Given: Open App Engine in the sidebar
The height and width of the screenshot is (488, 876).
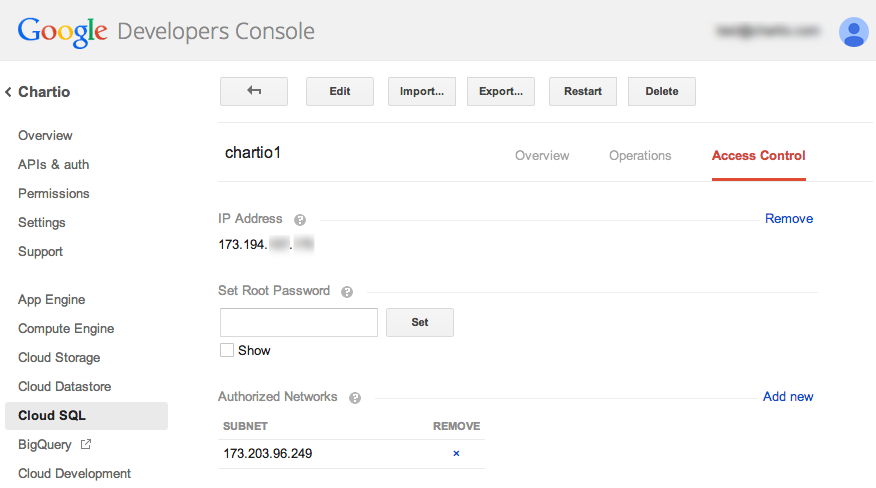Looking at the screenshot, I should coord(51,300).
